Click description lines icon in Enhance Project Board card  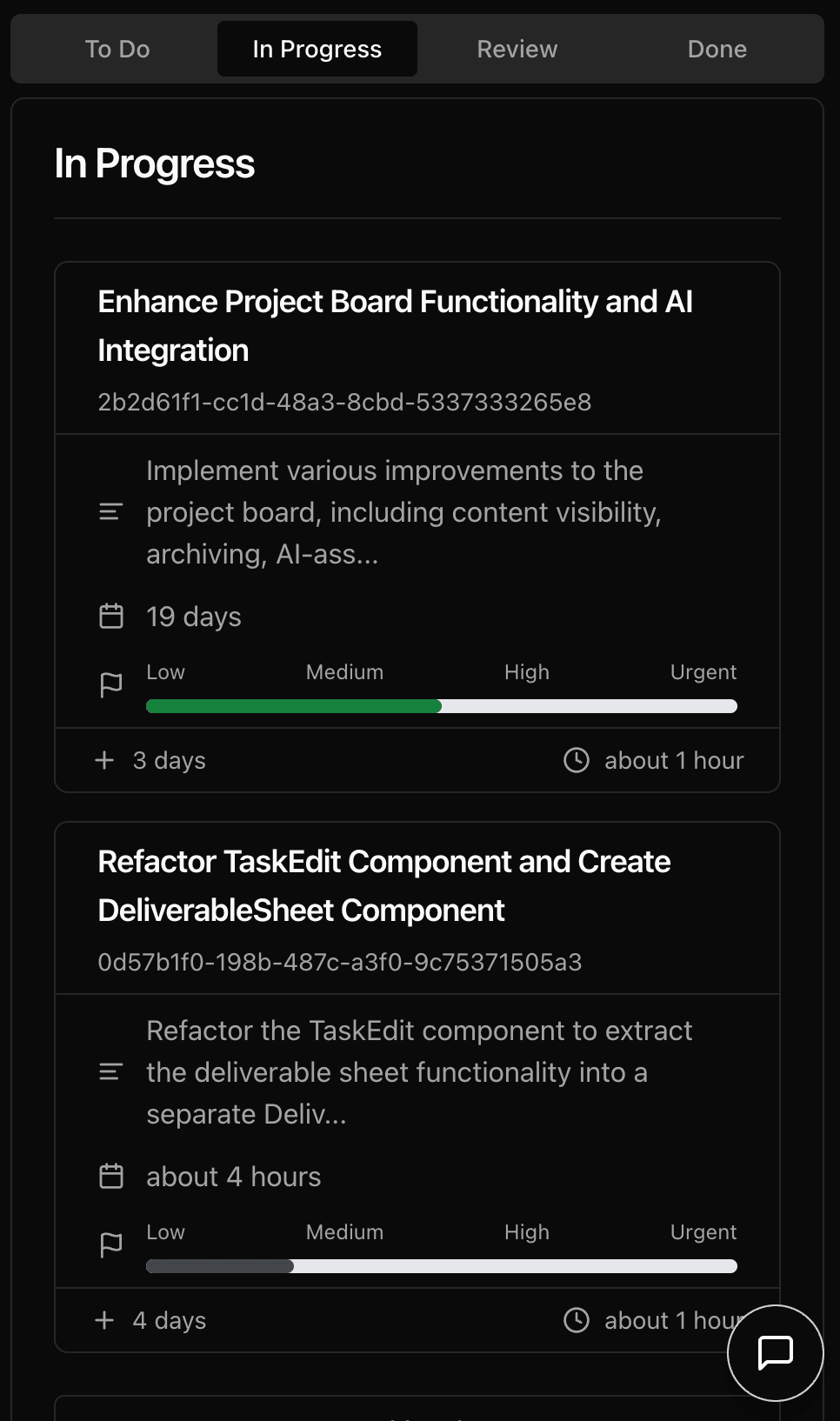coord(111,512)
